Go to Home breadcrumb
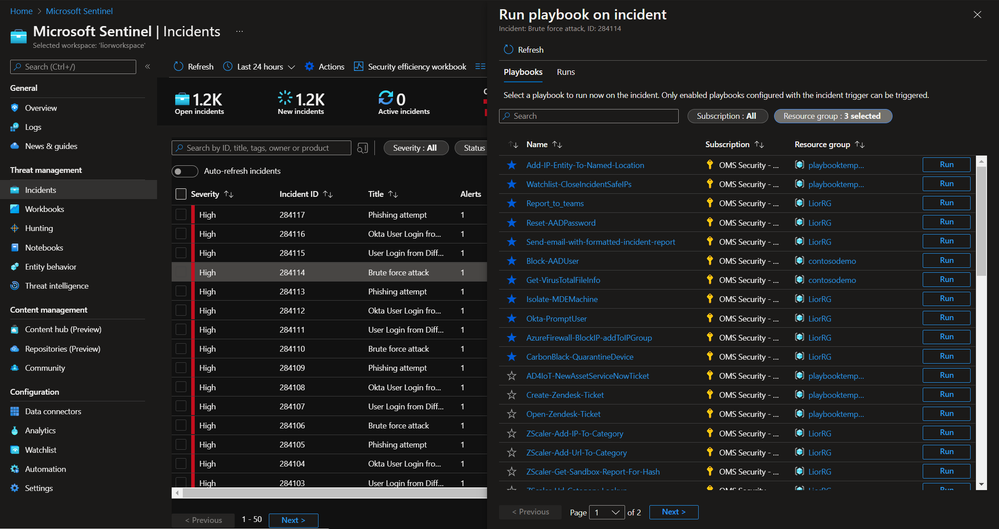This screenshot has width=999, height=529. (21, 11)
